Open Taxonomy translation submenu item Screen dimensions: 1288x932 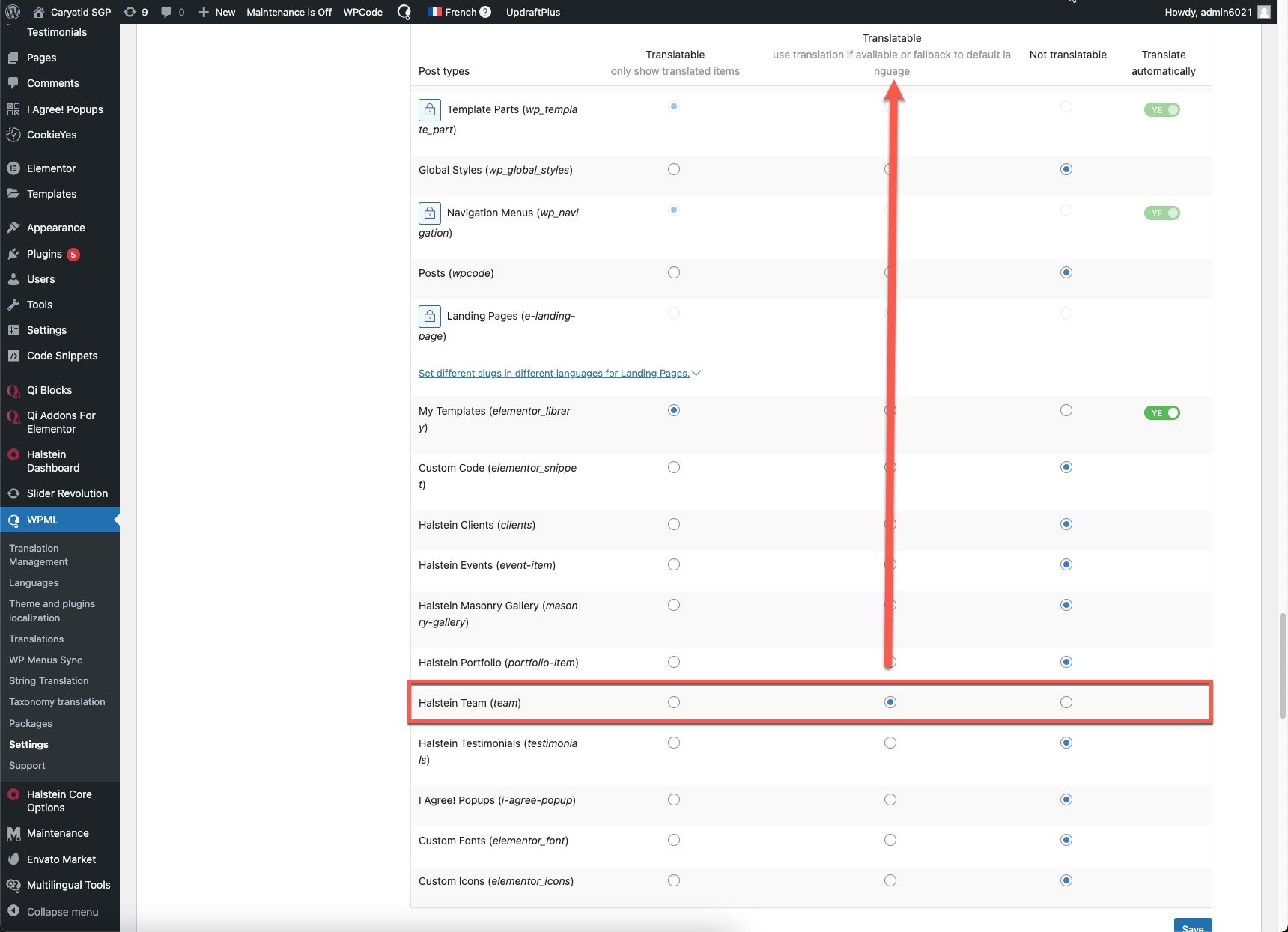(57, 702)
